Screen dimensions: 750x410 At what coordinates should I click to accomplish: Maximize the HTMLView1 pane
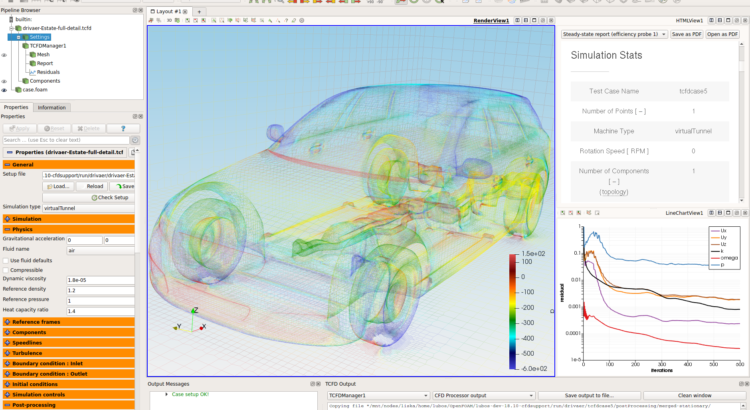(x=728, y=21)
